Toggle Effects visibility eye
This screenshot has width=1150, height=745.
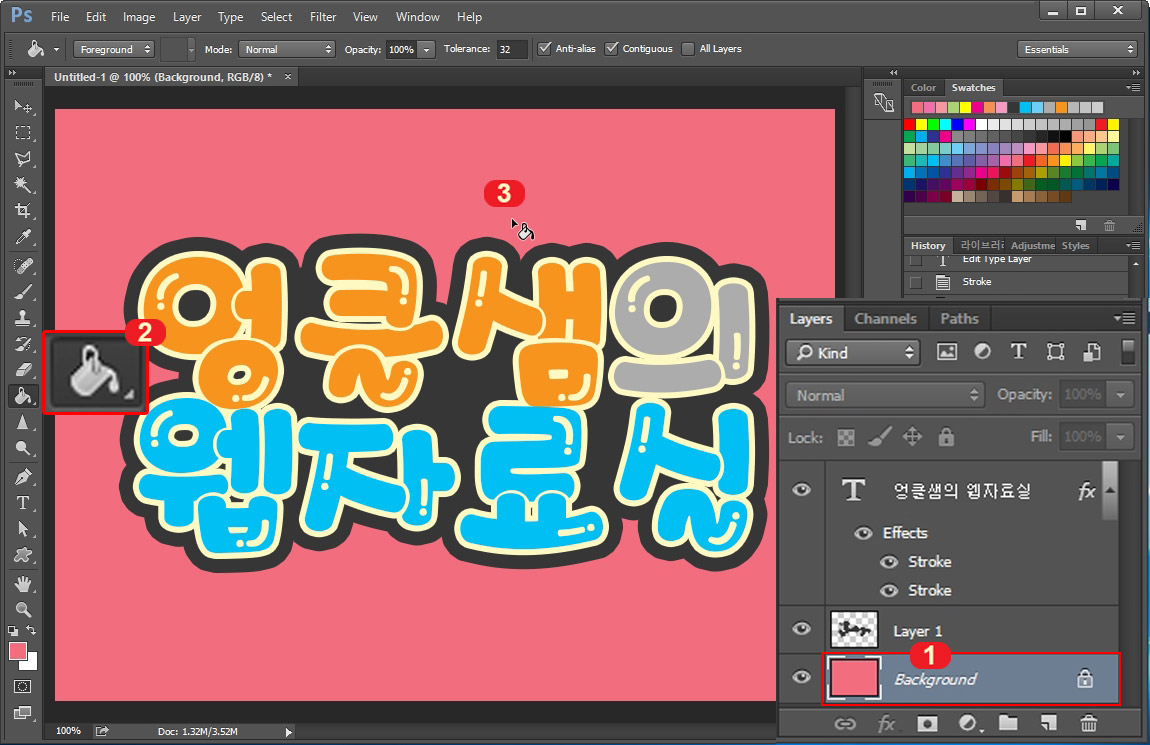(x=864, y=533)
